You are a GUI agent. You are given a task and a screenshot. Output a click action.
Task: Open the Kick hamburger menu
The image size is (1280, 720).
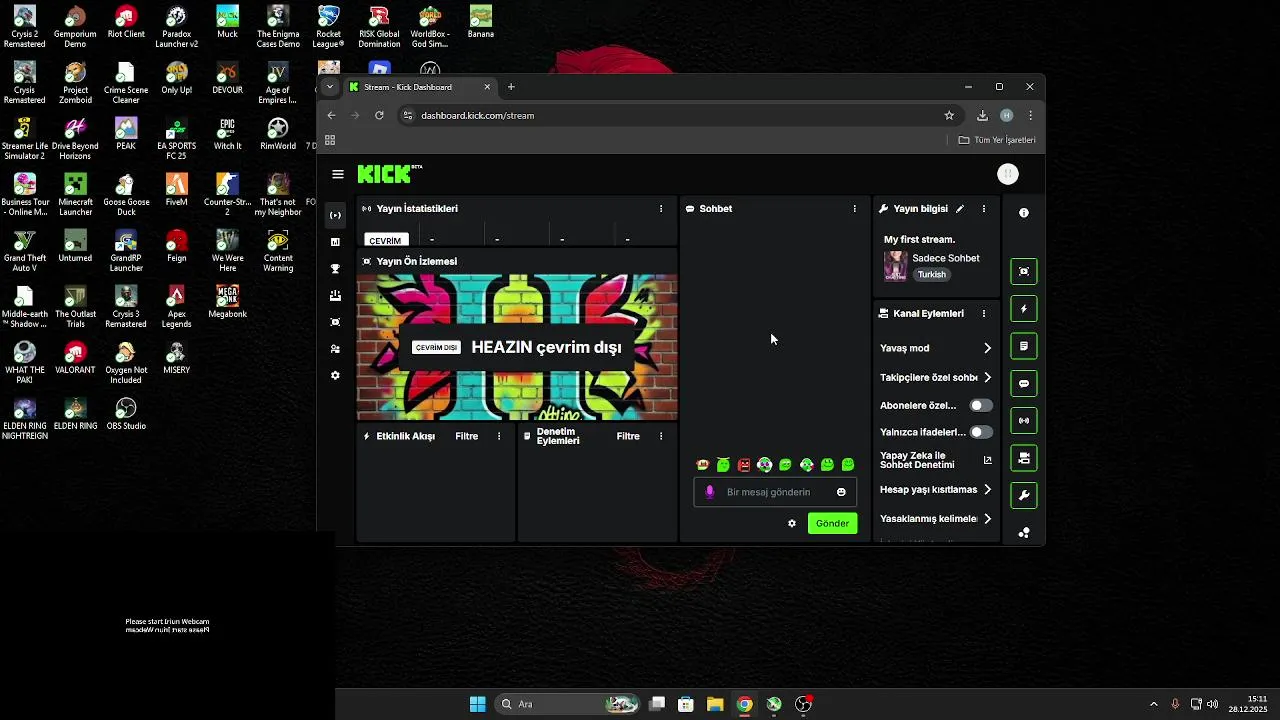(338, 174)
